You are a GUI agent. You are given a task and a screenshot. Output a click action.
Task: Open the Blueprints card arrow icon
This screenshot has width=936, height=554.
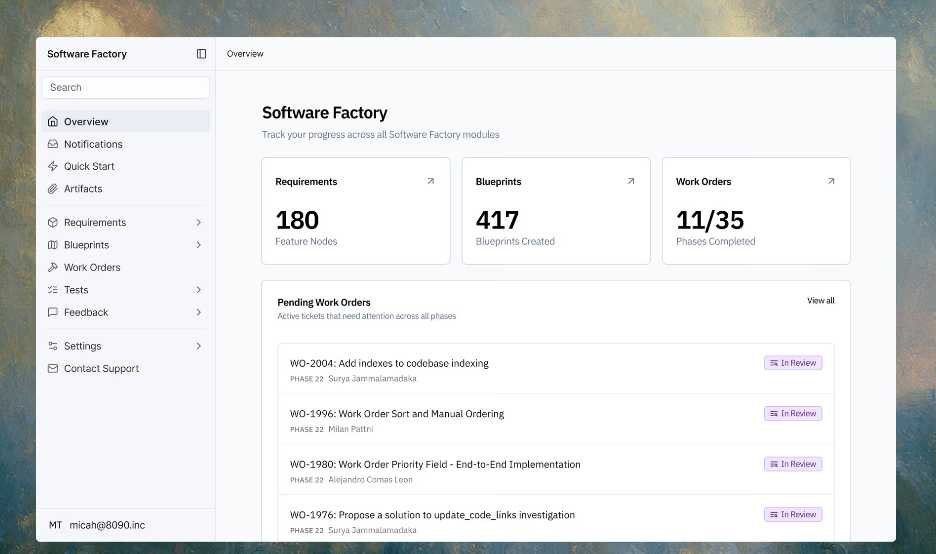631,181
